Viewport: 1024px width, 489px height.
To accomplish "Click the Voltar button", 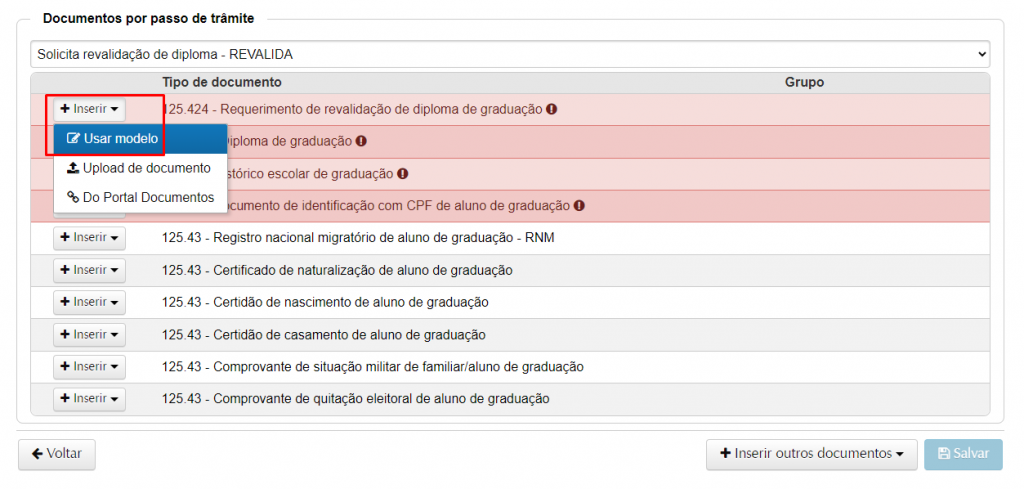I will tap(56, 454).
